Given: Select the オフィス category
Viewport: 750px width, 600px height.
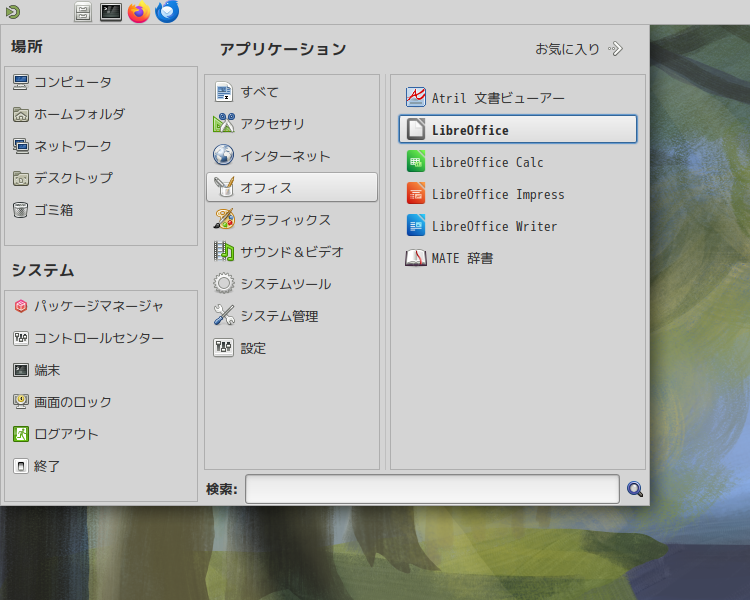Looking at the screenshot, I should (x=292, y=188).
